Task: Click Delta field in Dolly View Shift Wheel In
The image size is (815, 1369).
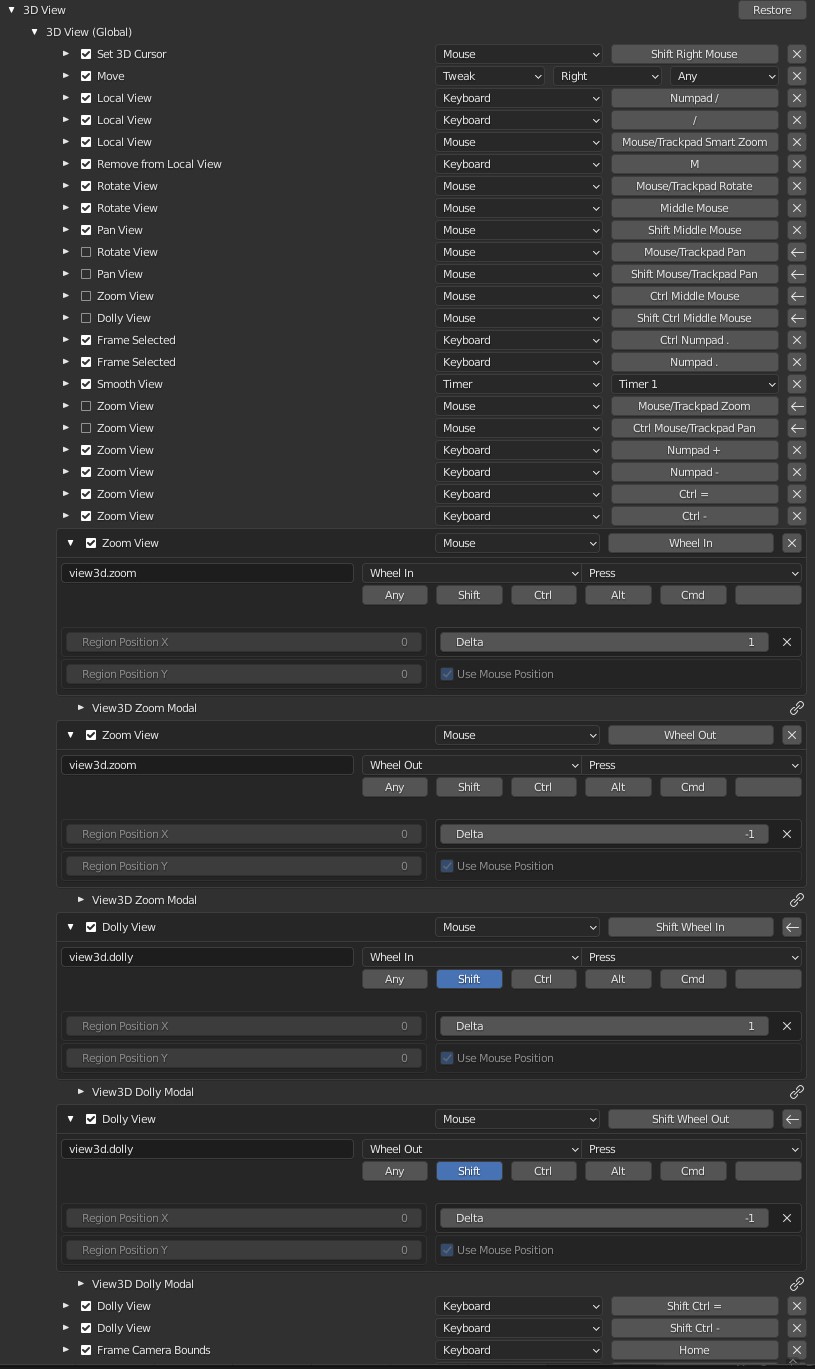Action: coord(605,1026)
